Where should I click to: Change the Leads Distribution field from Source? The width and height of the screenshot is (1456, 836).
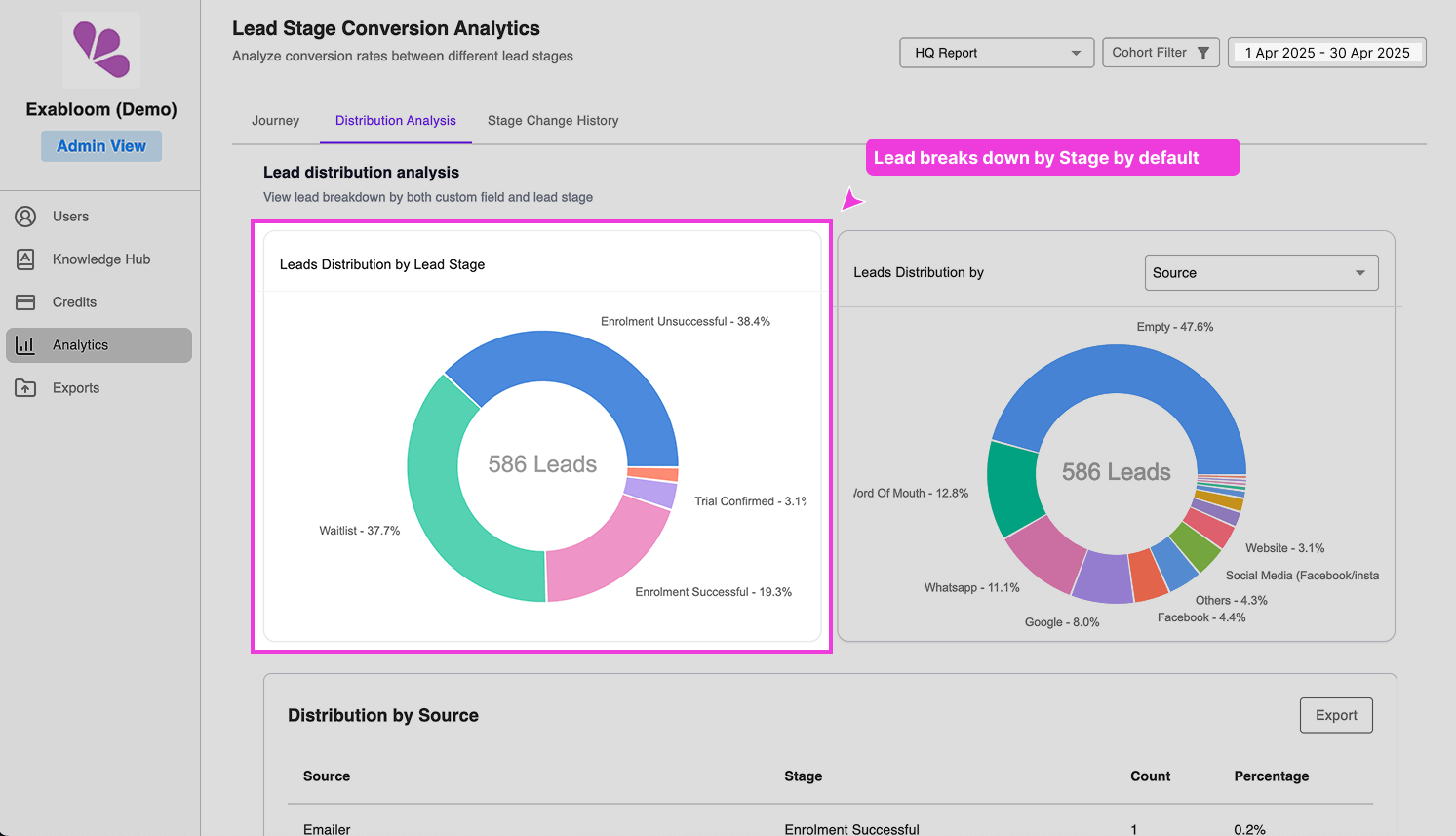point(1261,272)
